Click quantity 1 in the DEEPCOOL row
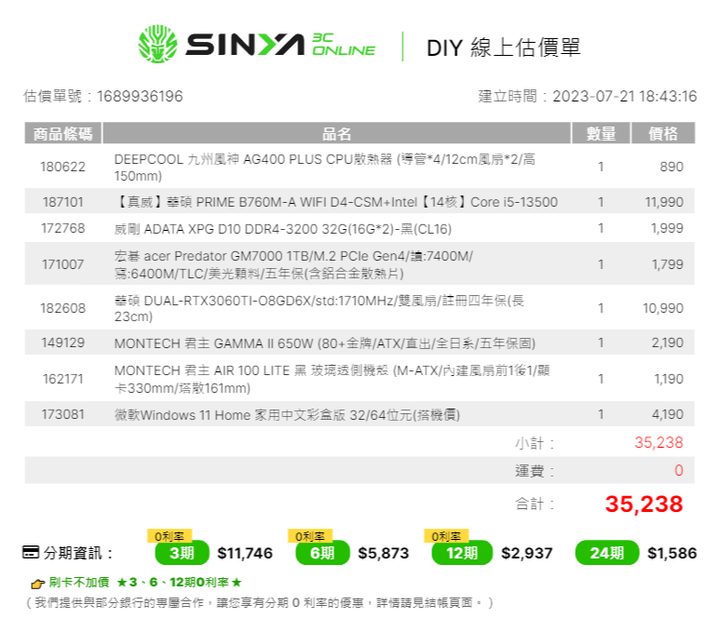The height and width of the screenshot is (632, 720). coord(601,166)
